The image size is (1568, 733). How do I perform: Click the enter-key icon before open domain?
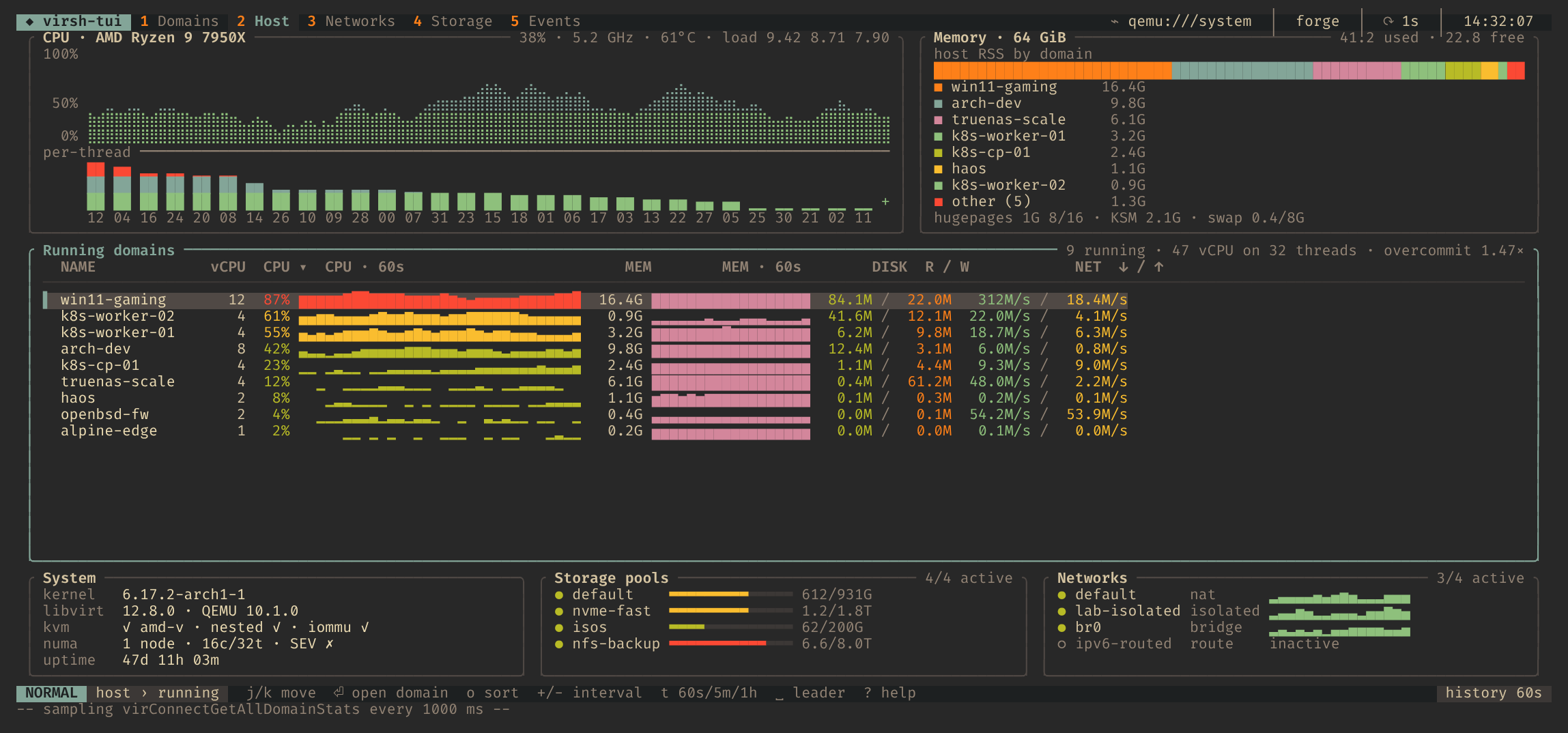click(339, 693)
